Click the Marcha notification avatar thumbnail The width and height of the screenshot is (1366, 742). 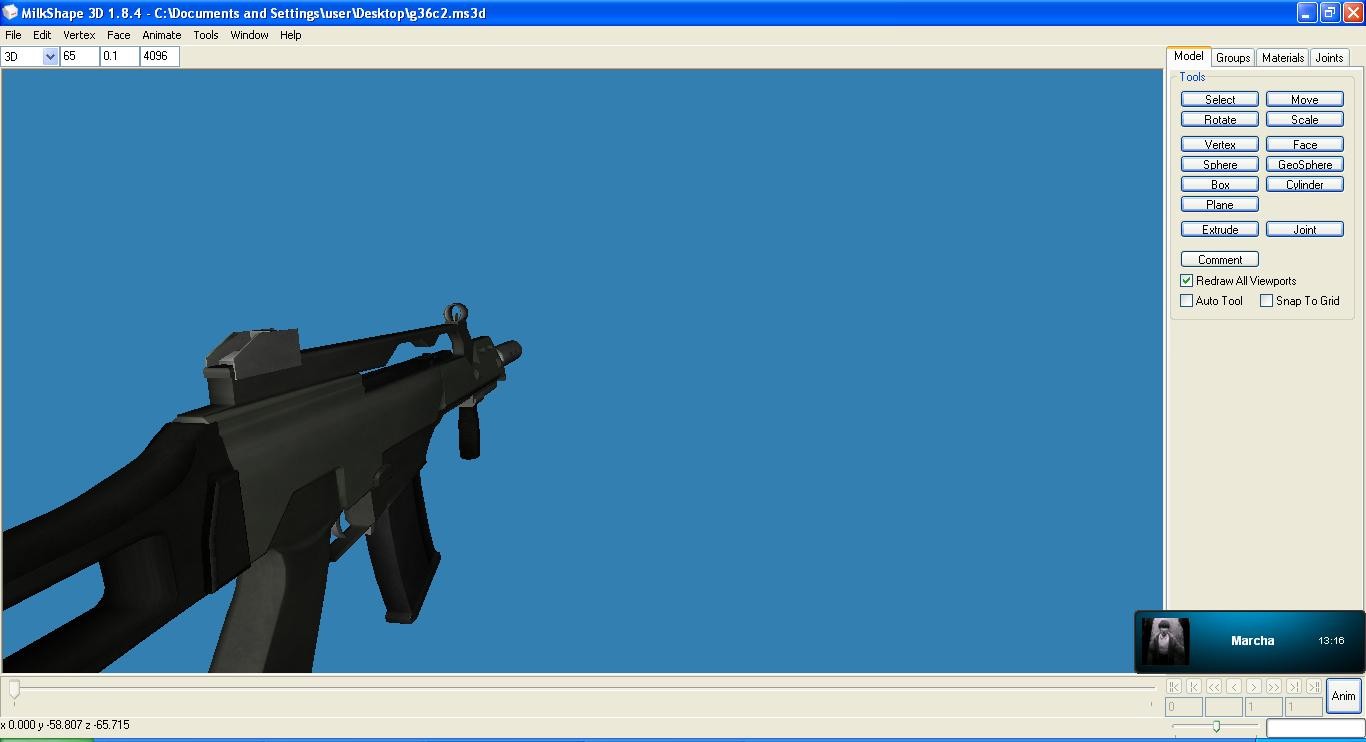[1165, 641]
